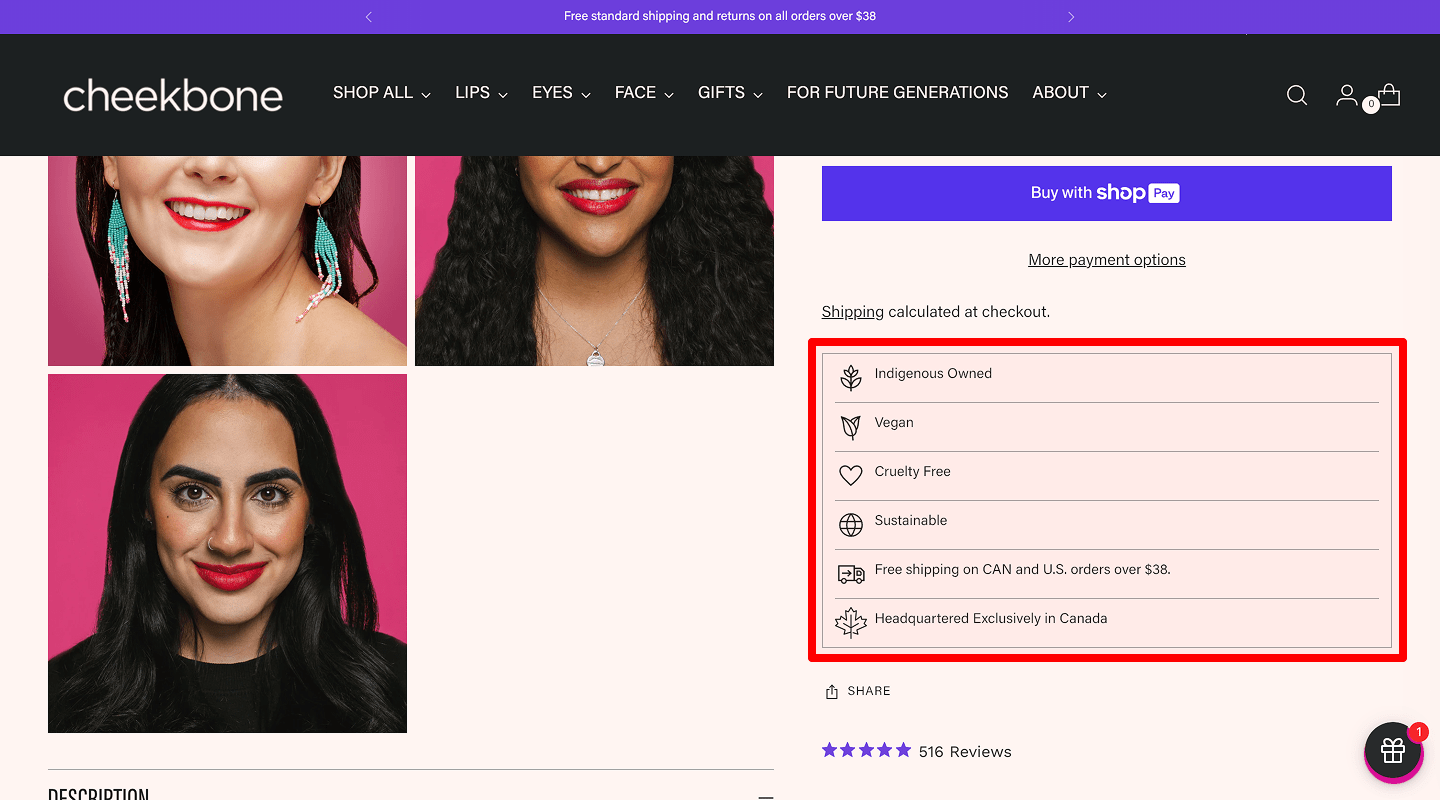The image size is (1440, 800).
Task: Click the Sustainable globe icon
Action: [851, 524]
